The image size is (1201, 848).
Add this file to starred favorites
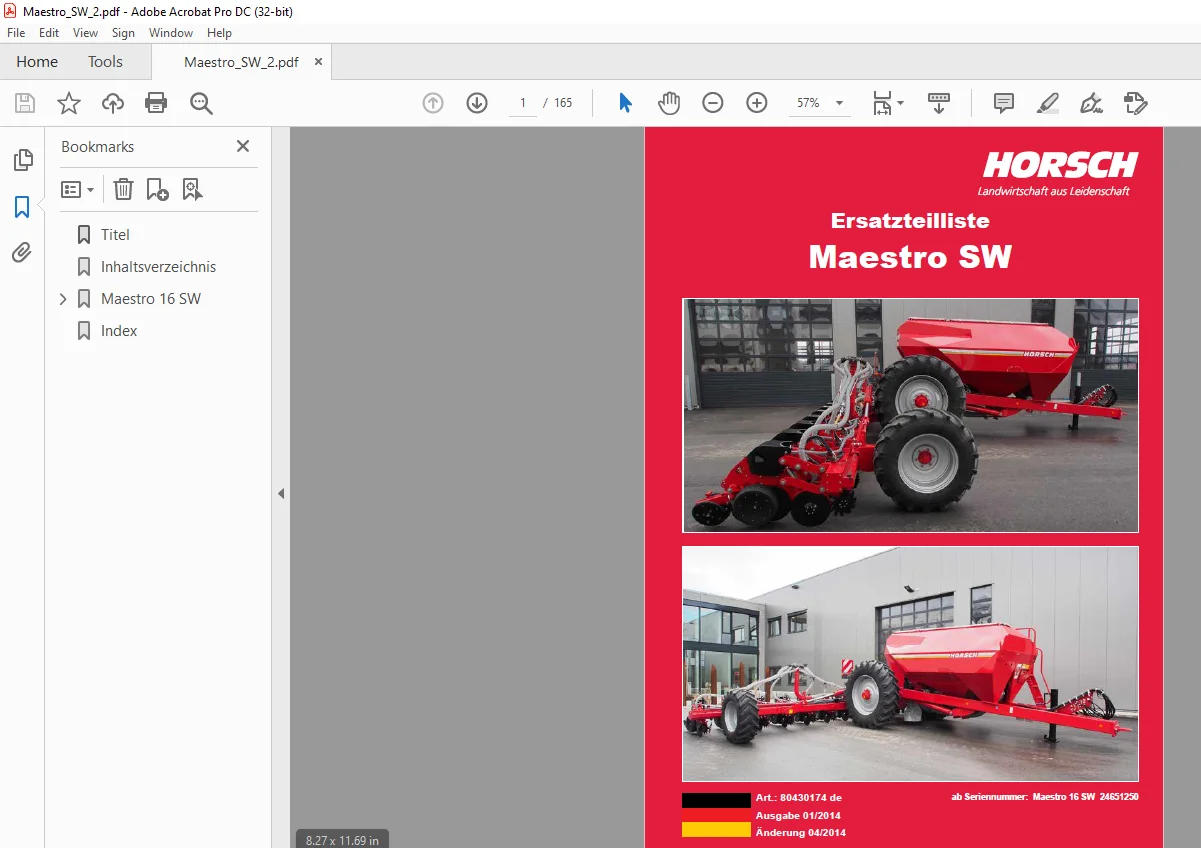[69, 103]
